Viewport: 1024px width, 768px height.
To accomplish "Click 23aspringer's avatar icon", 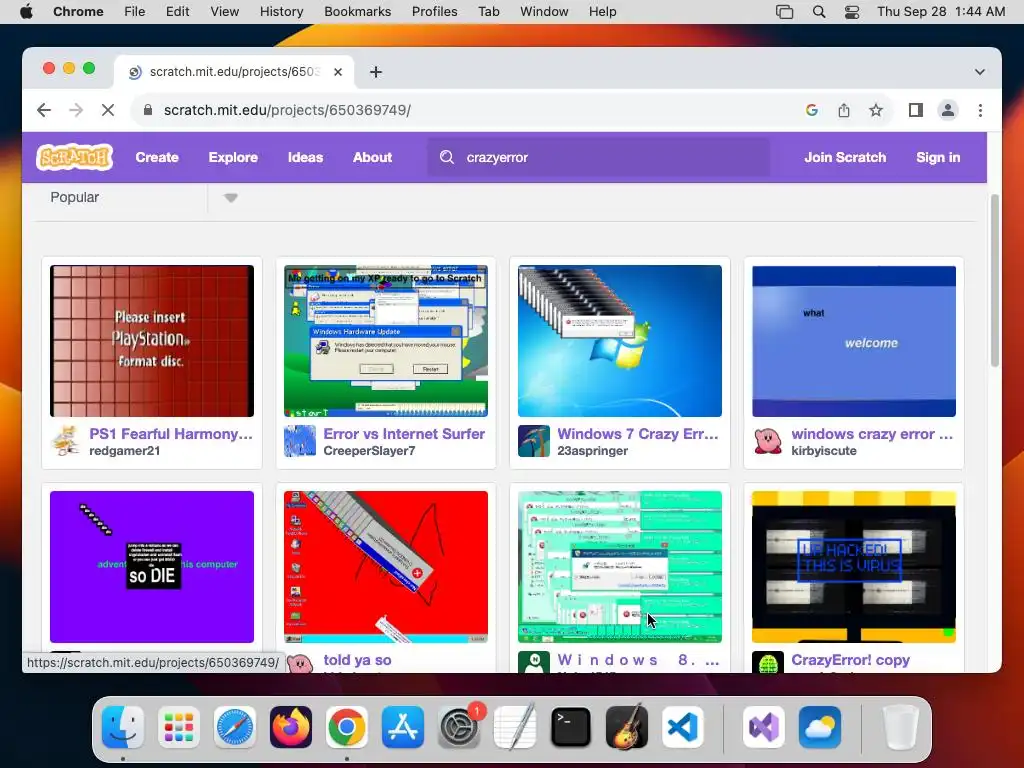I will [534, 441].
